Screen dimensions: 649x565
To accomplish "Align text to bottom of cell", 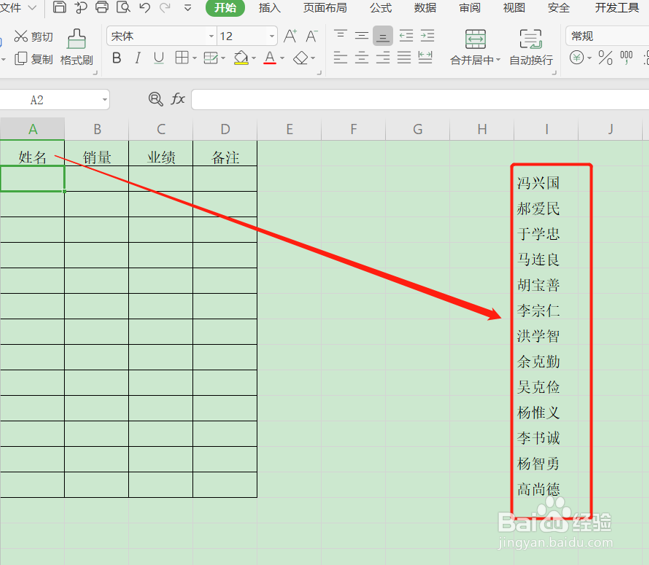I will pyautogui.click(x=383, y=36).
